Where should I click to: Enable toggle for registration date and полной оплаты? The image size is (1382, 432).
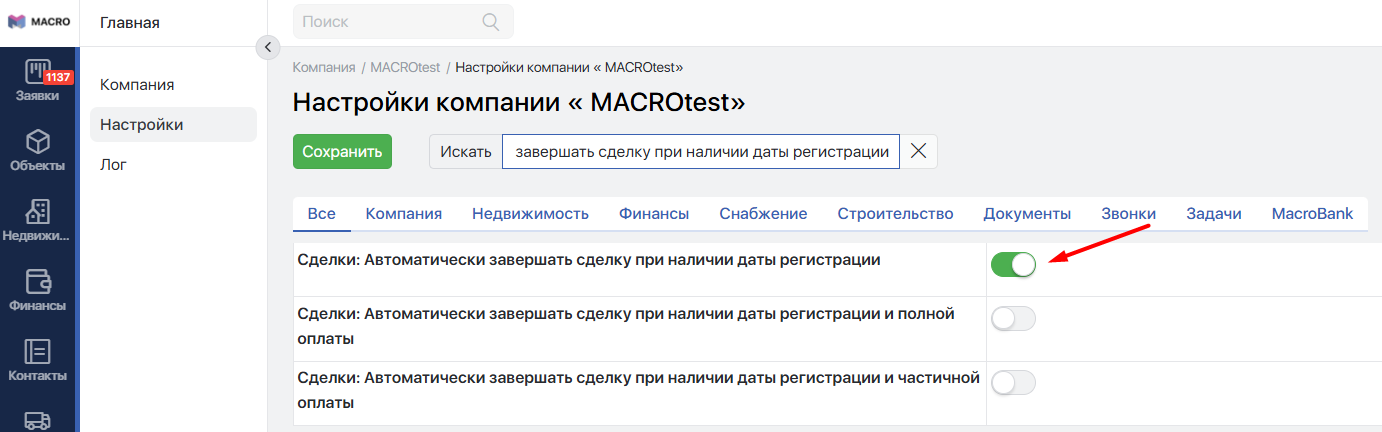coord(1013,319)
